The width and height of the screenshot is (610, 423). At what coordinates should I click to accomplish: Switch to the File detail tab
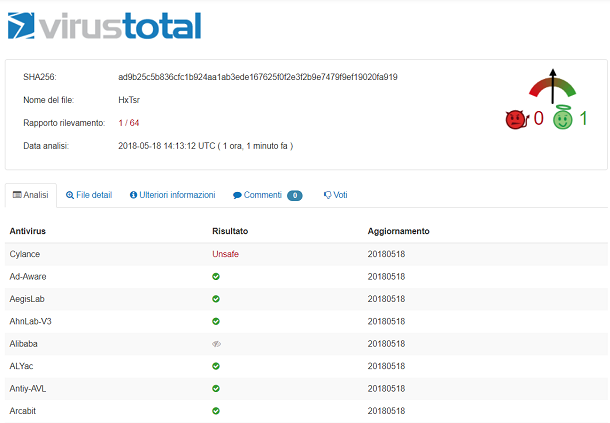click(x=89, y=195)
